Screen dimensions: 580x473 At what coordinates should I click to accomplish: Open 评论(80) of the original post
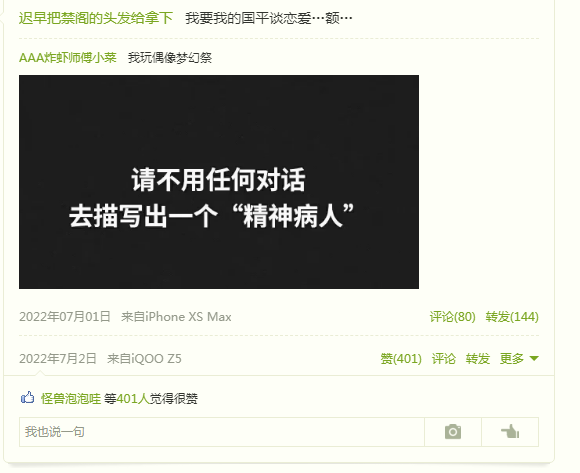452,317
